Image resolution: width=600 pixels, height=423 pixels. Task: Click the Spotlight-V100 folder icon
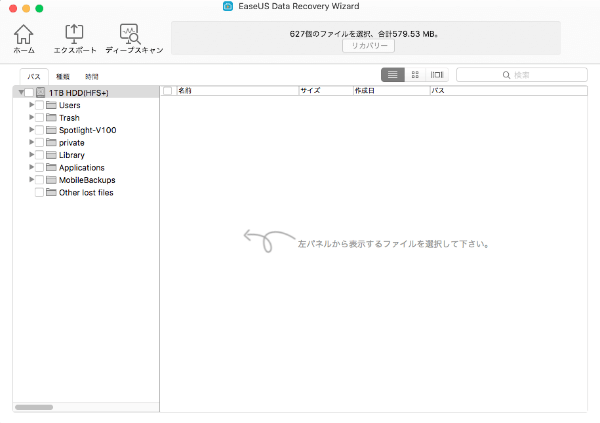point(51,130)
